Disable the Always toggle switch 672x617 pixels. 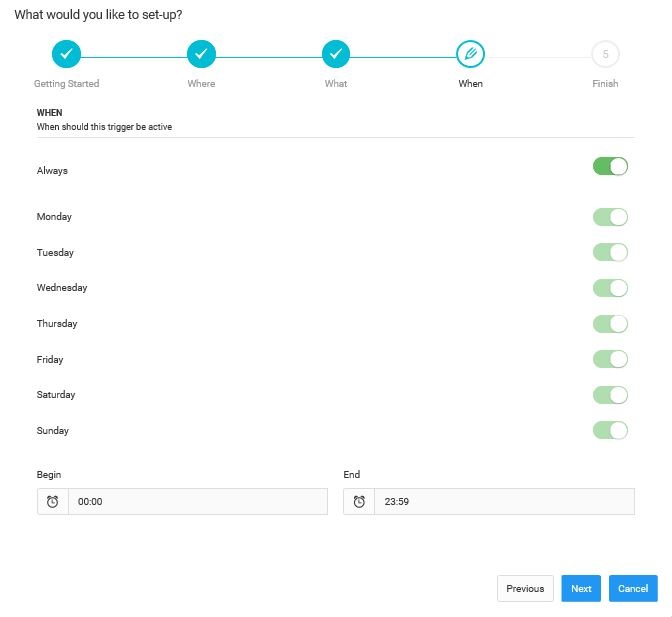tap(610, 166)
